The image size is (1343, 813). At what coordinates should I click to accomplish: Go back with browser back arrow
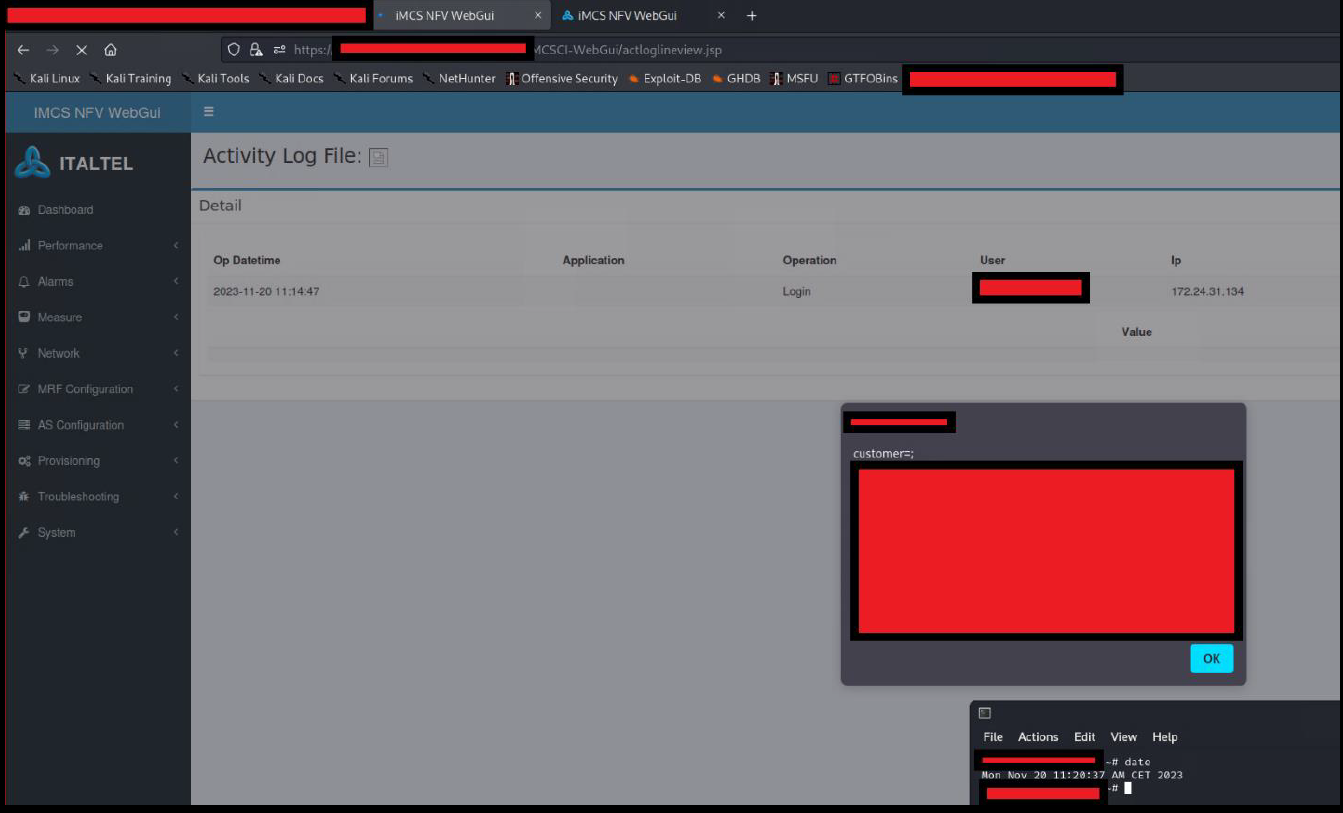[23, 49]
